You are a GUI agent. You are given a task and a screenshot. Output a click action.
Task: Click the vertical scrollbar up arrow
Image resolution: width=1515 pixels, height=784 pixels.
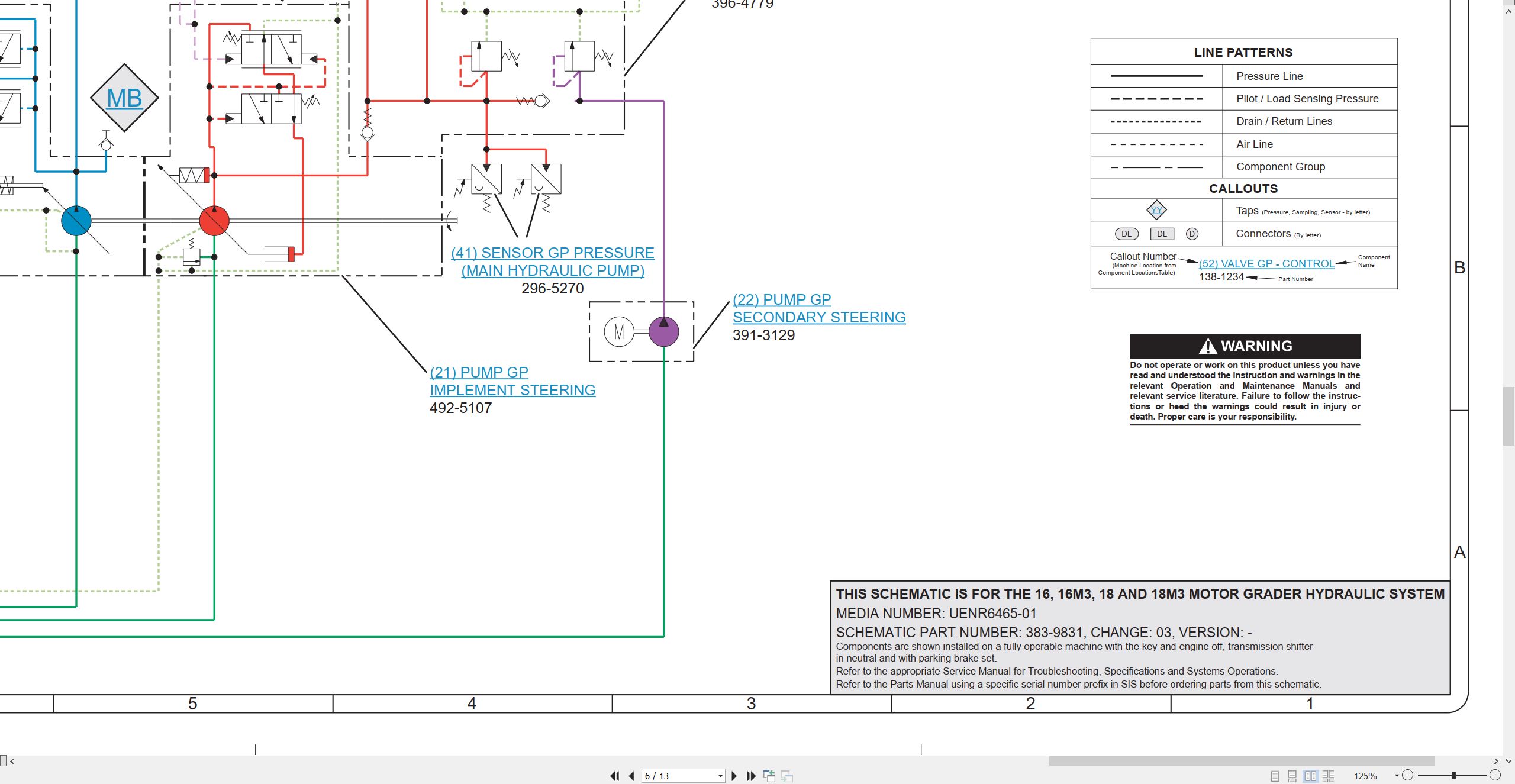[x=1508, y=11]
